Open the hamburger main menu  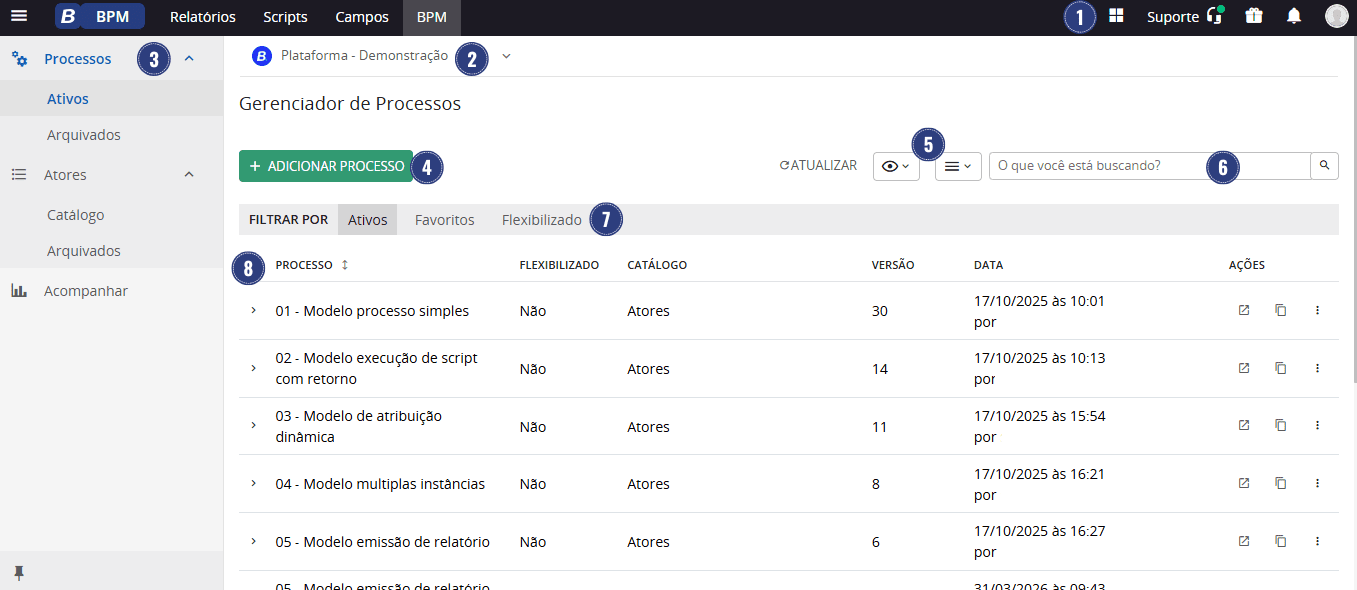(18, 16)
